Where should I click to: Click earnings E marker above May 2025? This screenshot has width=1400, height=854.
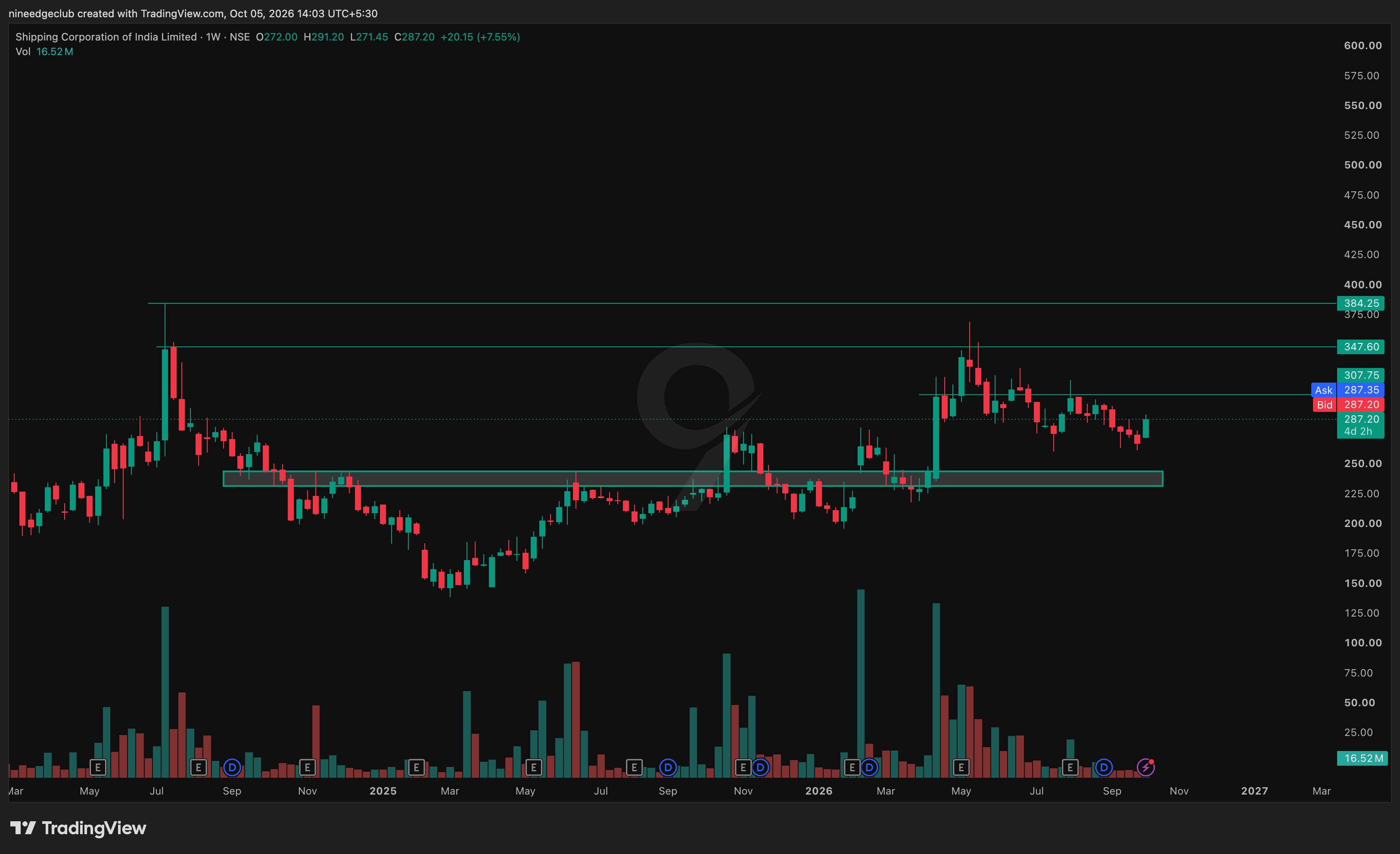(x=534, y=768)
